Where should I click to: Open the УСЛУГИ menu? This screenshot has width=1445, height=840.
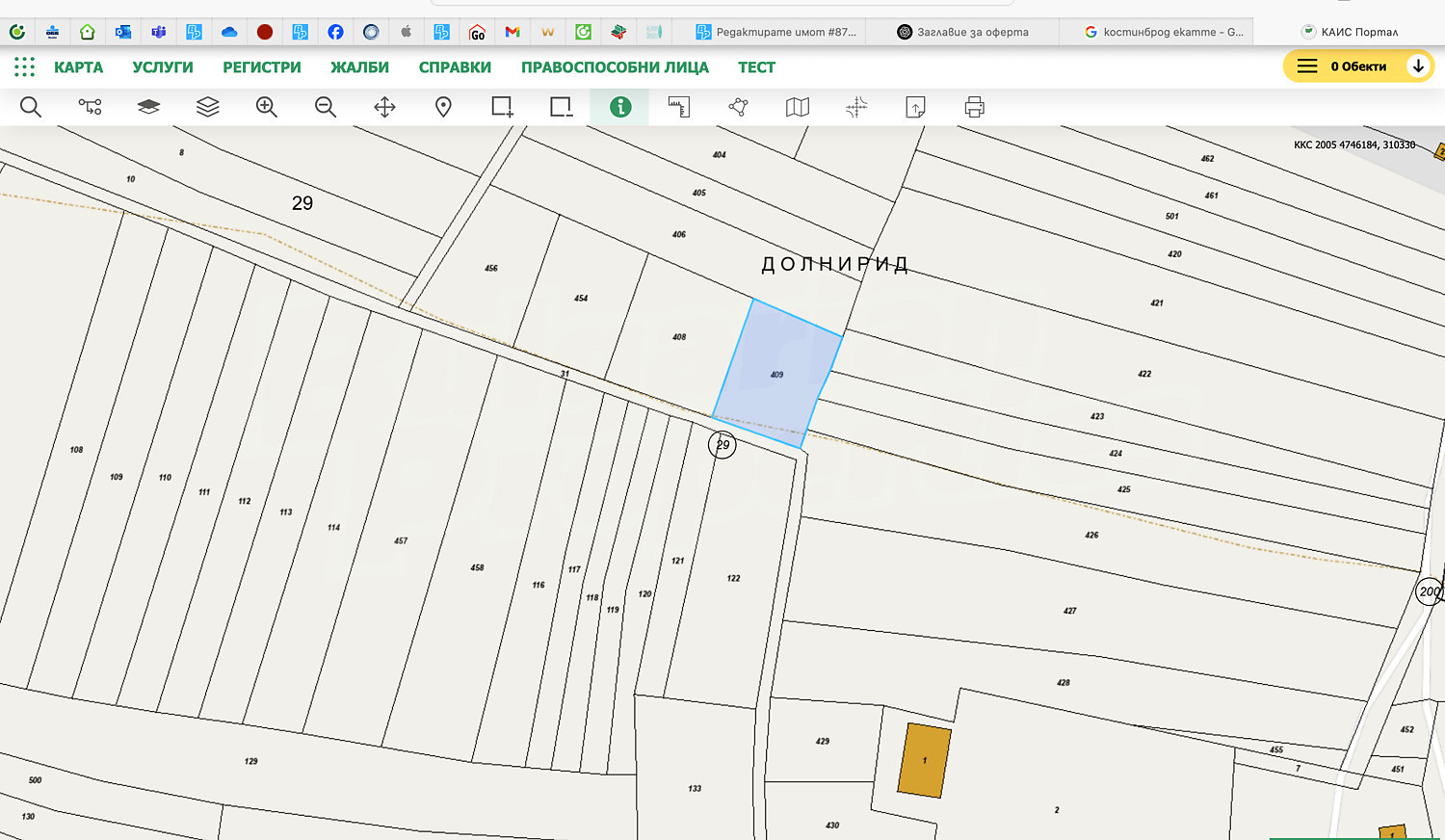[163, 67]
